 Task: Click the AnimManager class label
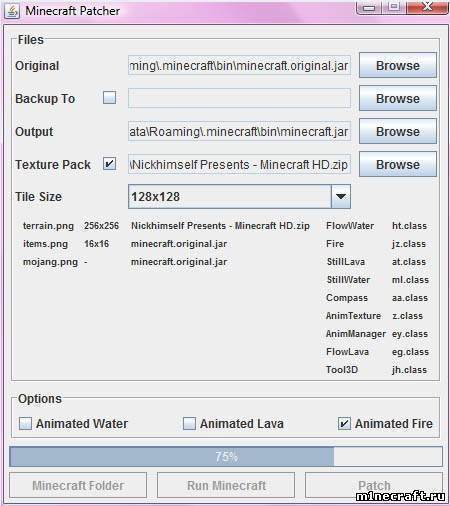click(x=356, y=334)
